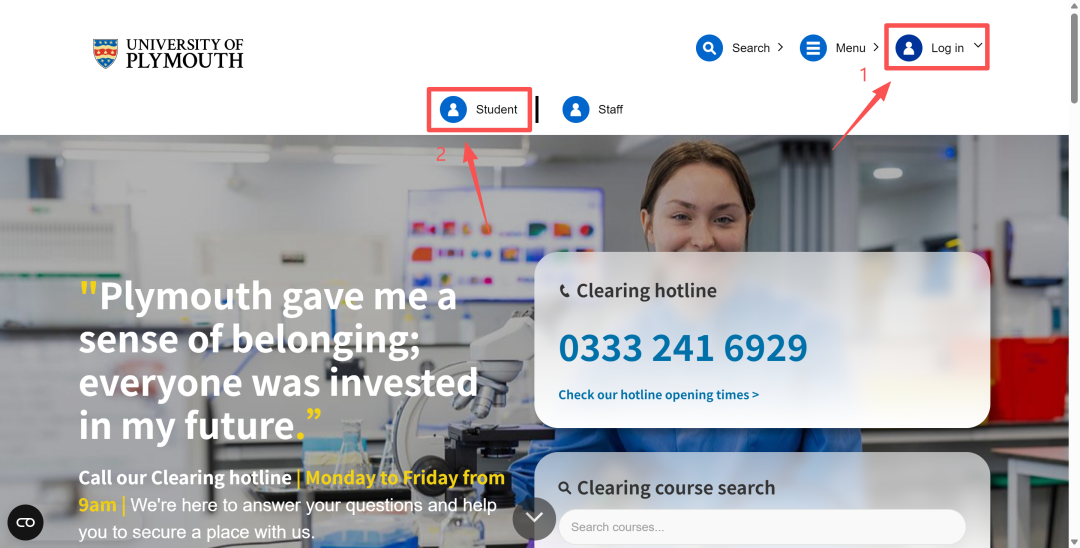Select the Staff login option

(610, 110)
